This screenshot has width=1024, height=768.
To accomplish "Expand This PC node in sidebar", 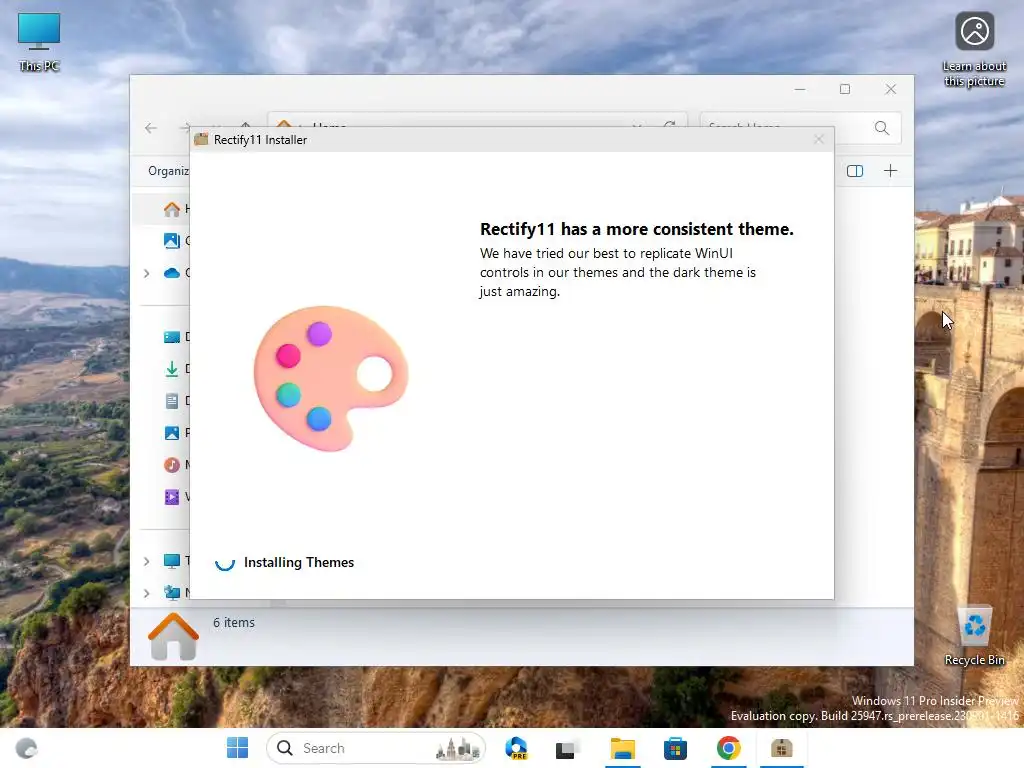I will click(x=147, y=560).
